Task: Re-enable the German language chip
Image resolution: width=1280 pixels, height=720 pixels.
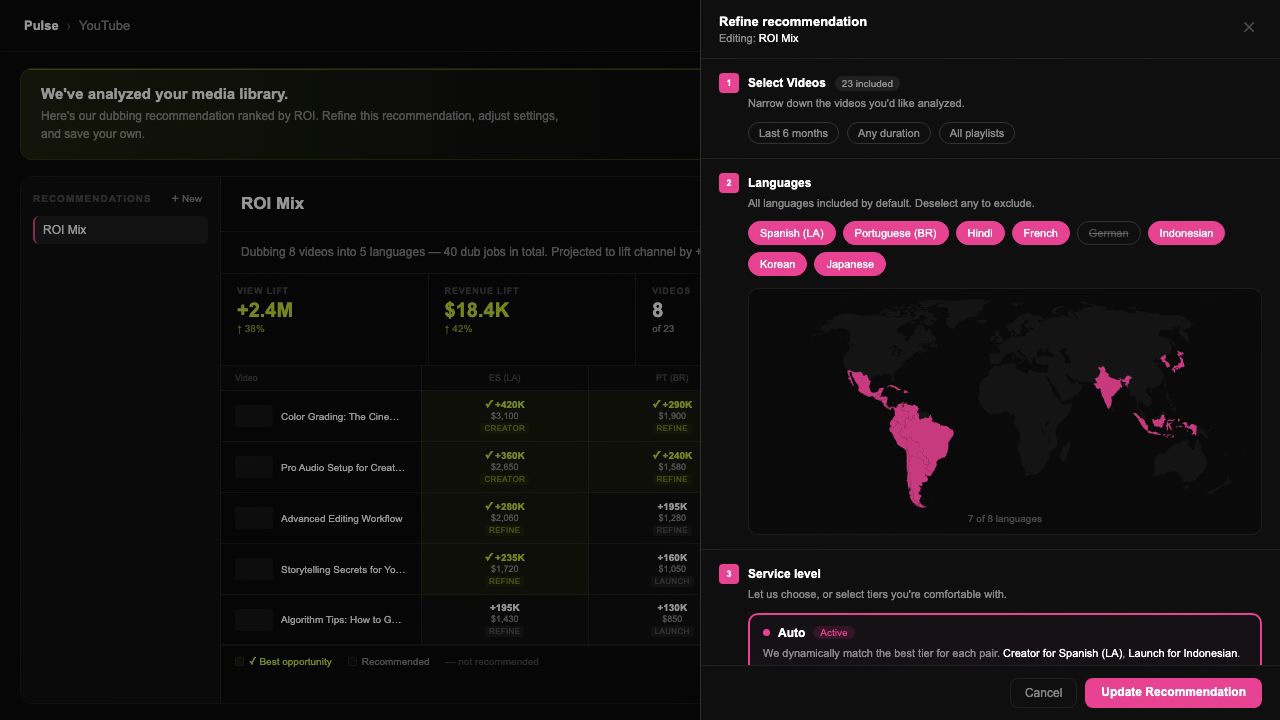Action: (1108, 233)
